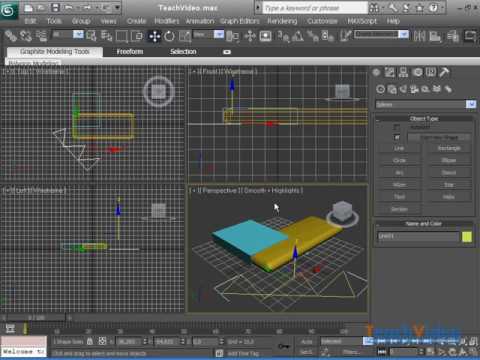Image resolution: width=480 pixels, height=360 pixels.
Task: Click the Line shape button
Action: (x=399, y=148)
